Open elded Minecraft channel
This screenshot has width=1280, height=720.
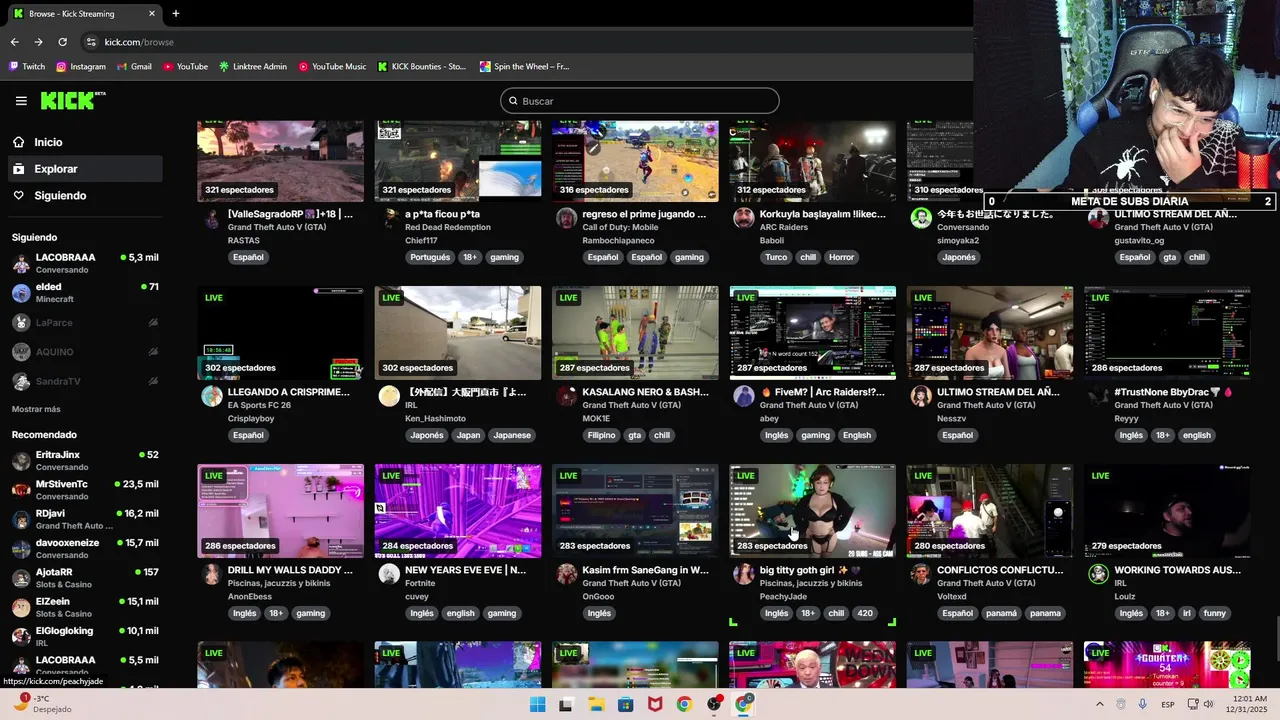[84, 293]
